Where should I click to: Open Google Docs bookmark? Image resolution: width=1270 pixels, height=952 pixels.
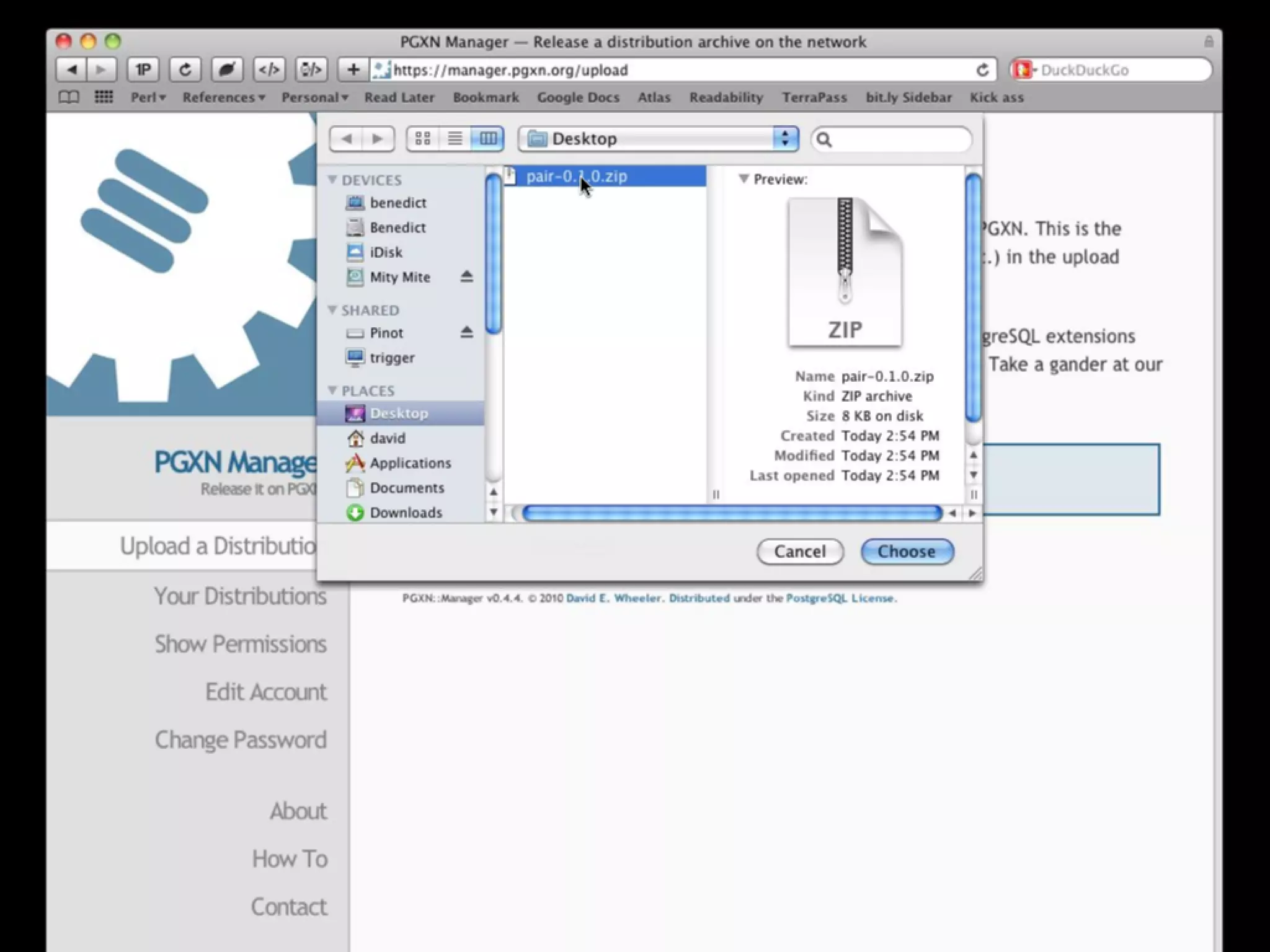pyautogui.click(x=578, y=97)
